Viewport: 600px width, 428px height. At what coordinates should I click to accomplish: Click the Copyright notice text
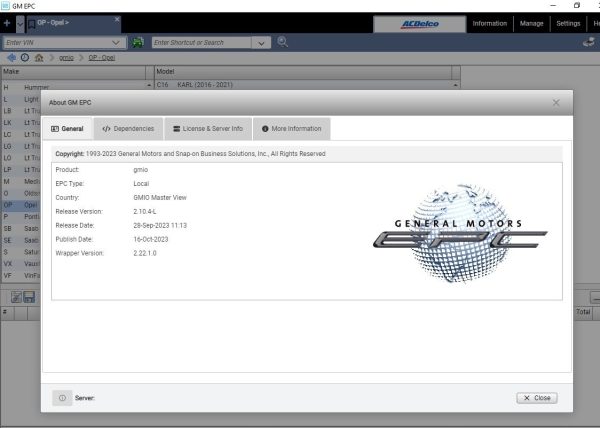190,154
